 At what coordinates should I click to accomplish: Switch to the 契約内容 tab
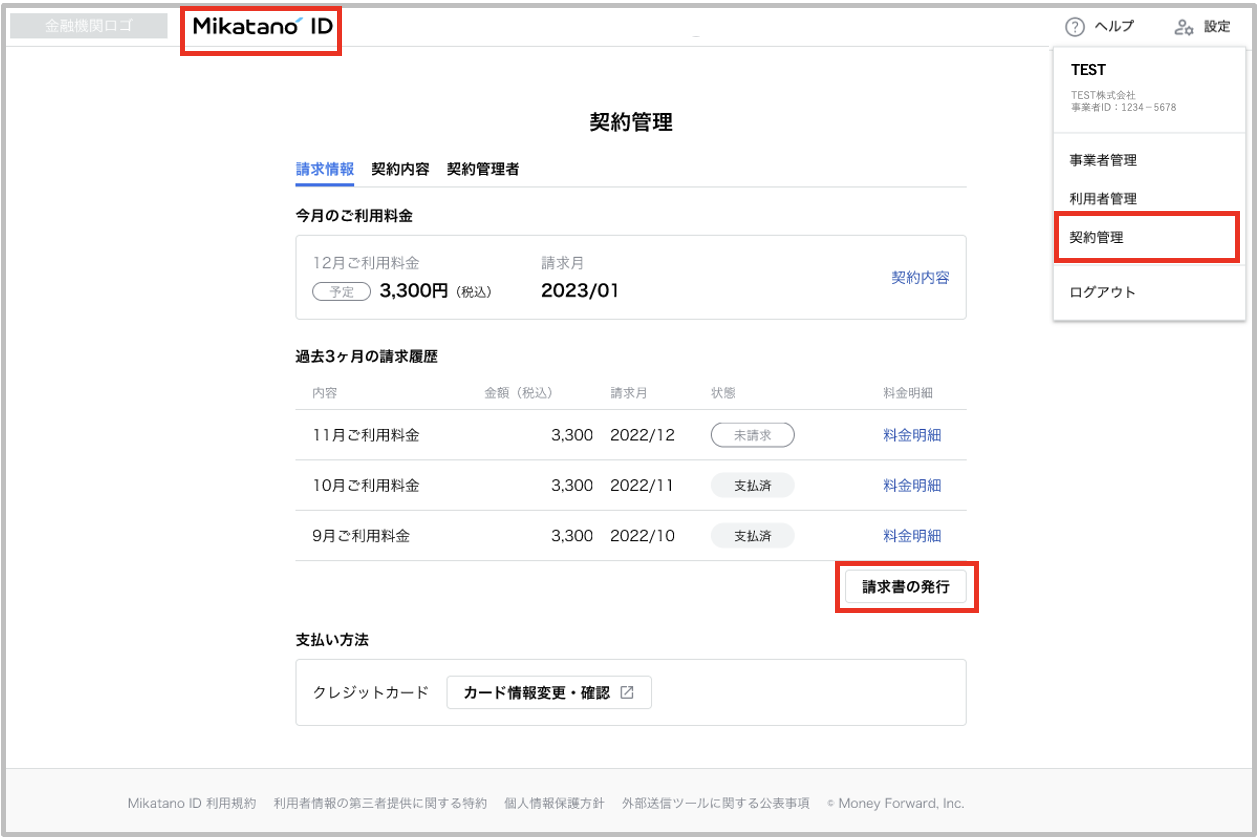tap(400, 169)
